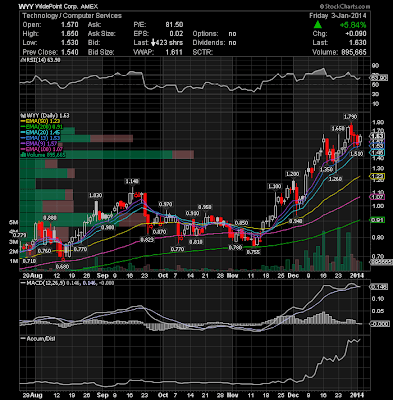Click the magenta 1.07 price-axis tag

[377, 197]
